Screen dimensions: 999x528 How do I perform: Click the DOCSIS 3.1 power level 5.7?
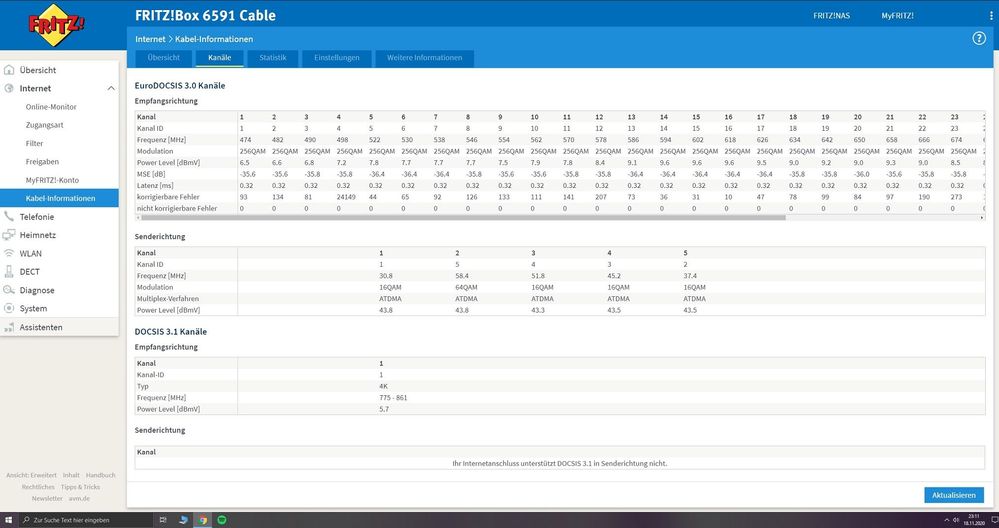point(384,409)
